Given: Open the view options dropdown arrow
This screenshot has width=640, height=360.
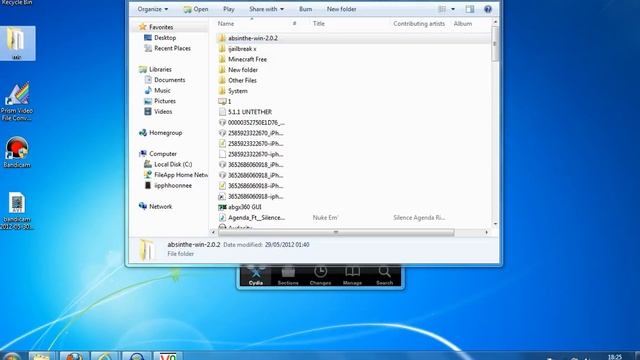Looking at the screenshot, I should 453,9.
